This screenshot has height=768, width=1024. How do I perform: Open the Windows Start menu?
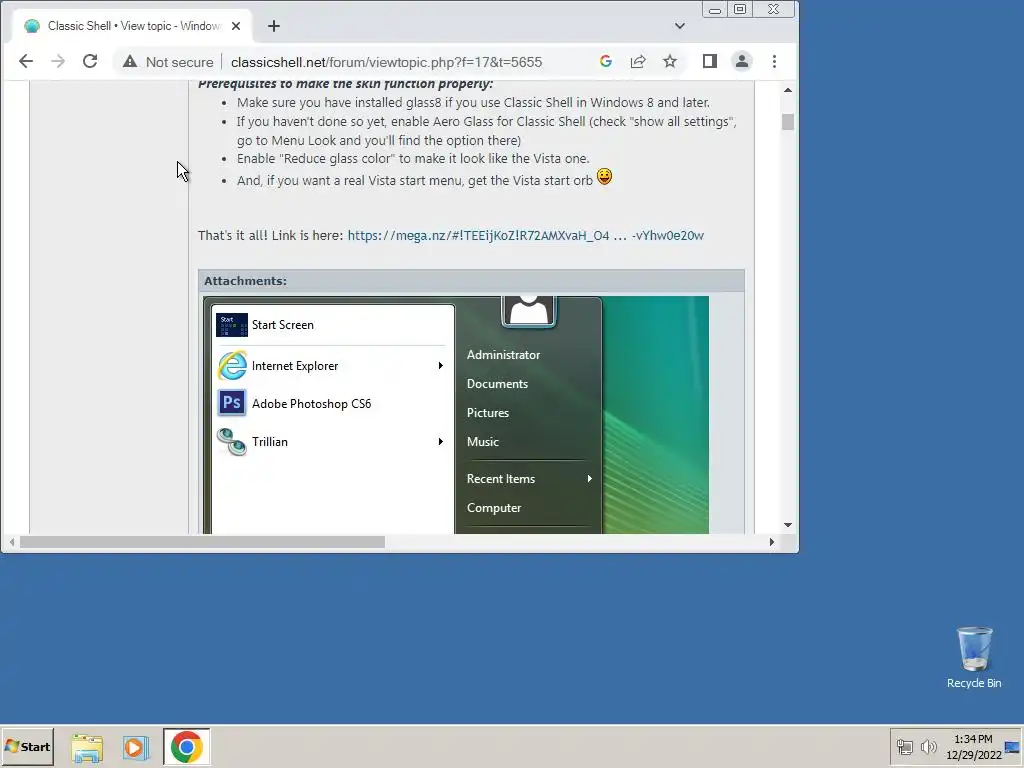pyautogui.click(x=27, y=746)
